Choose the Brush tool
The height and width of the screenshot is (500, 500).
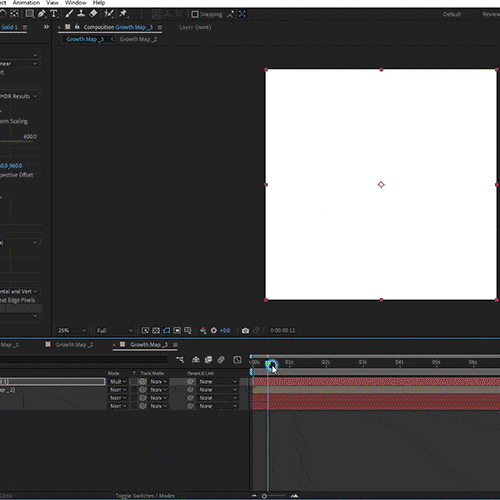69,14
